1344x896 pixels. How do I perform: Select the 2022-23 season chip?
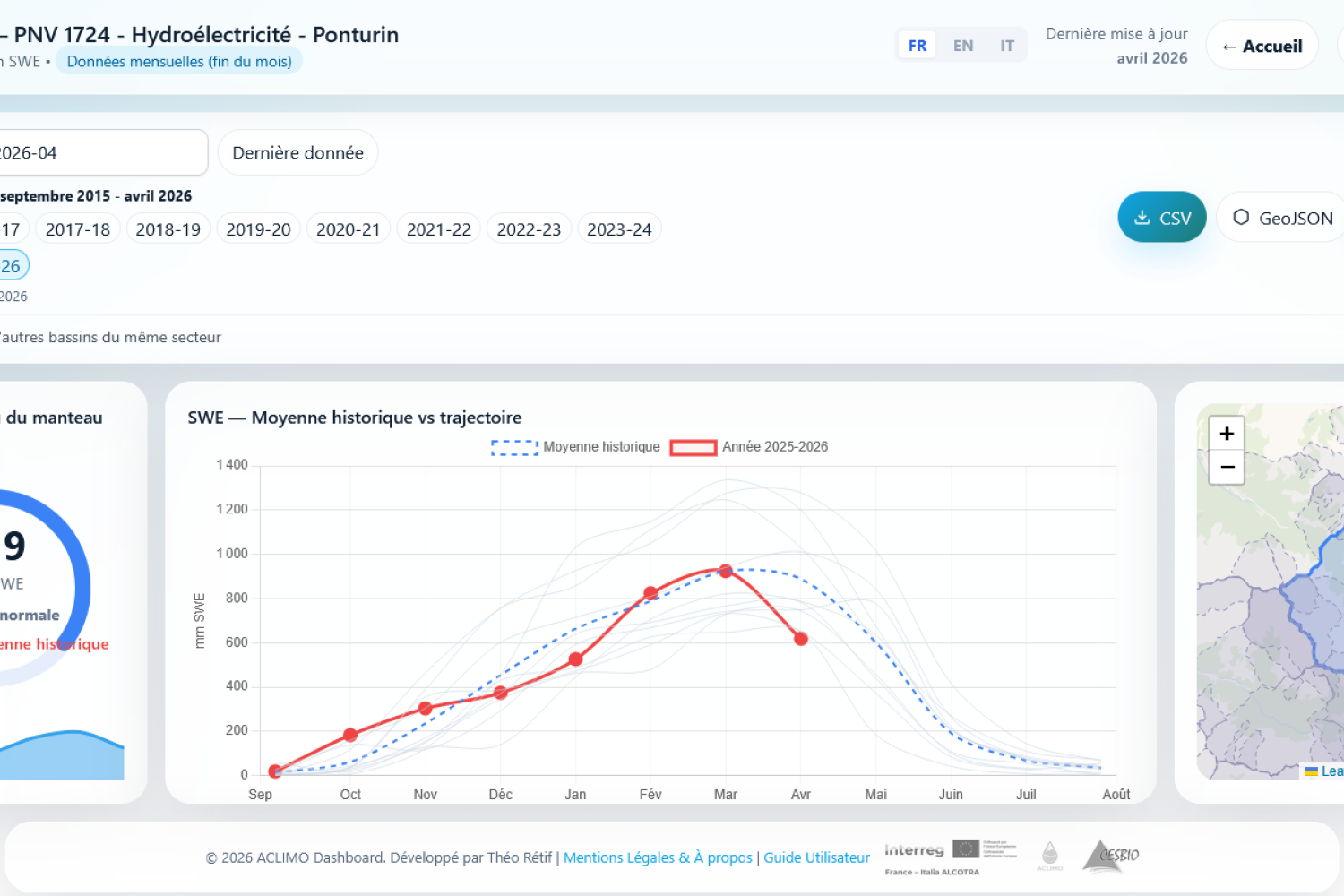pos(529,229)
